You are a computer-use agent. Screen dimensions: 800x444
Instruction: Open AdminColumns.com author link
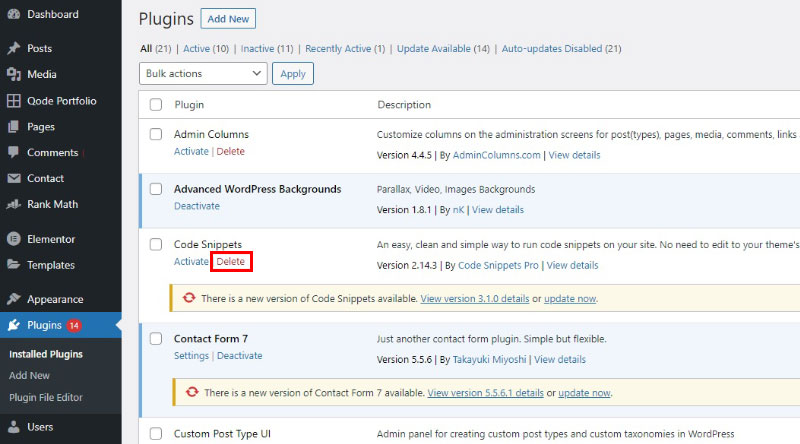point(496,155)
